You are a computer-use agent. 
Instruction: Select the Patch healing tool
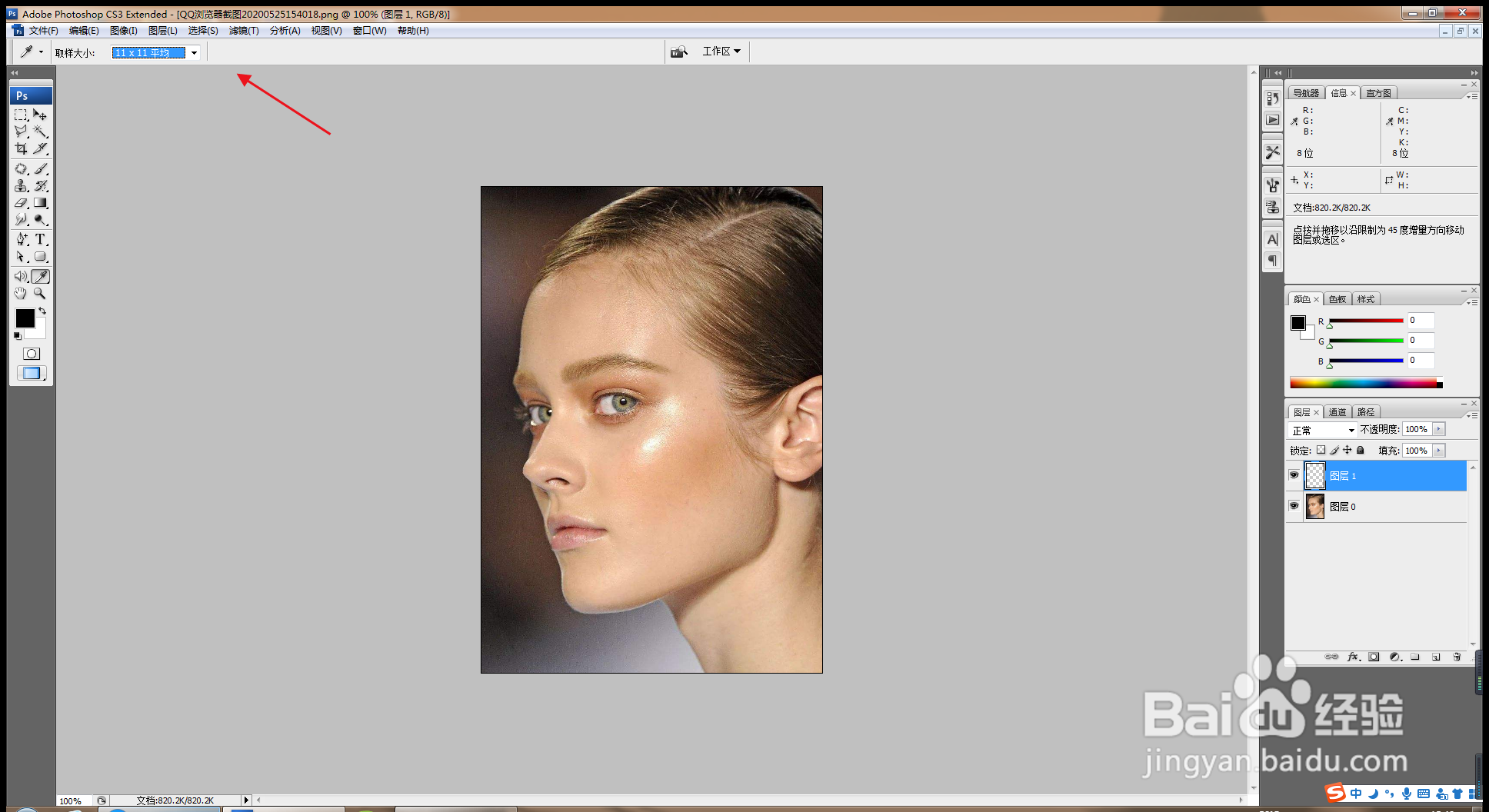(22, 168)
